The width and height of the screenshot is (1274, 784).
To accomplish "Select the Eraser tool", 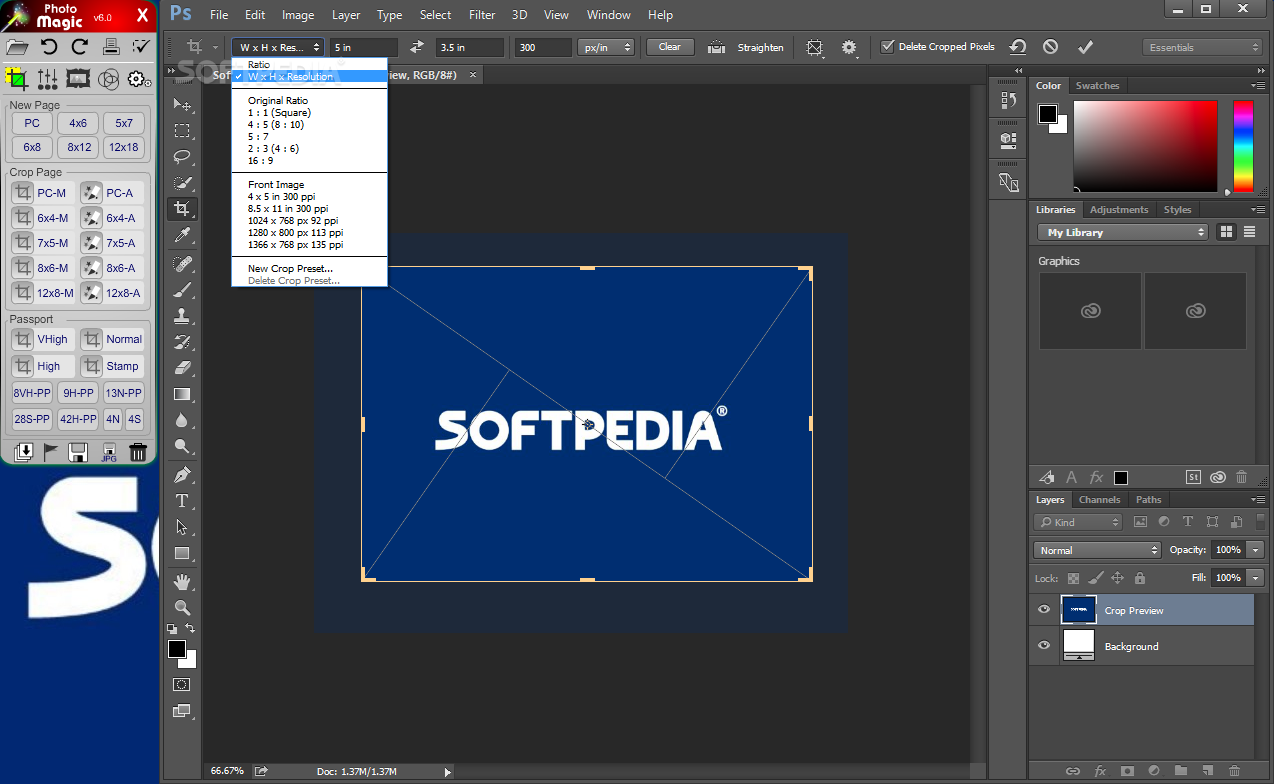I will coord(182,368).
